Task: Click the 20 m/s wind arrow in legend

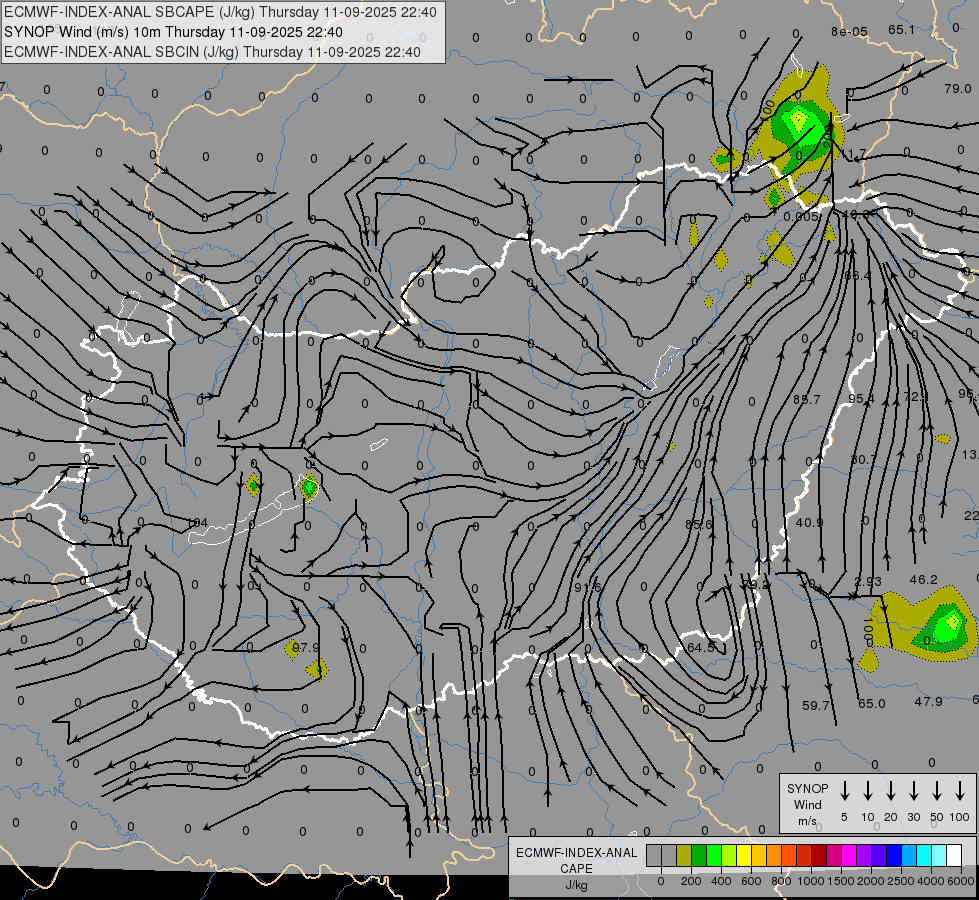Action: coord(891,791)
